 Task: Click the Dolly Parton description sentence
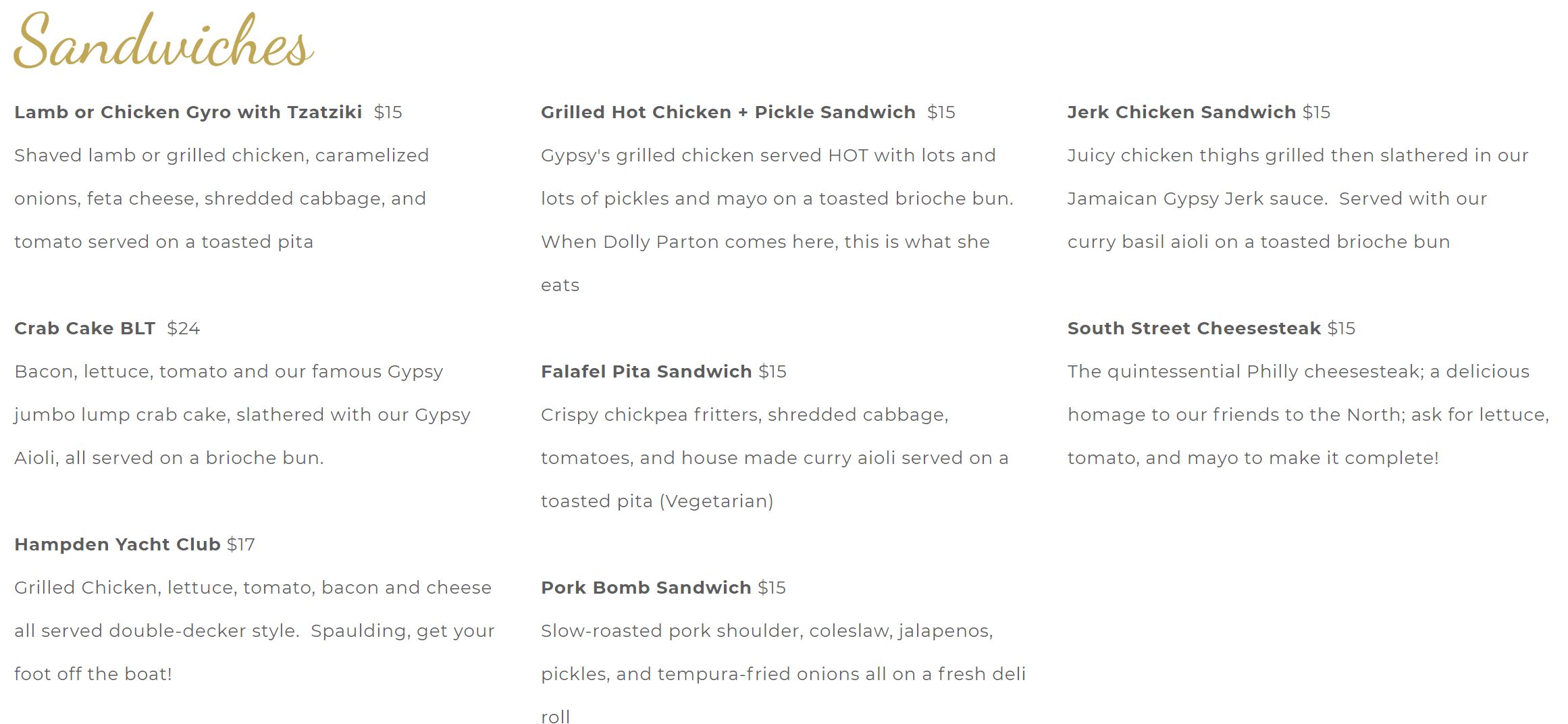point(764,242)
